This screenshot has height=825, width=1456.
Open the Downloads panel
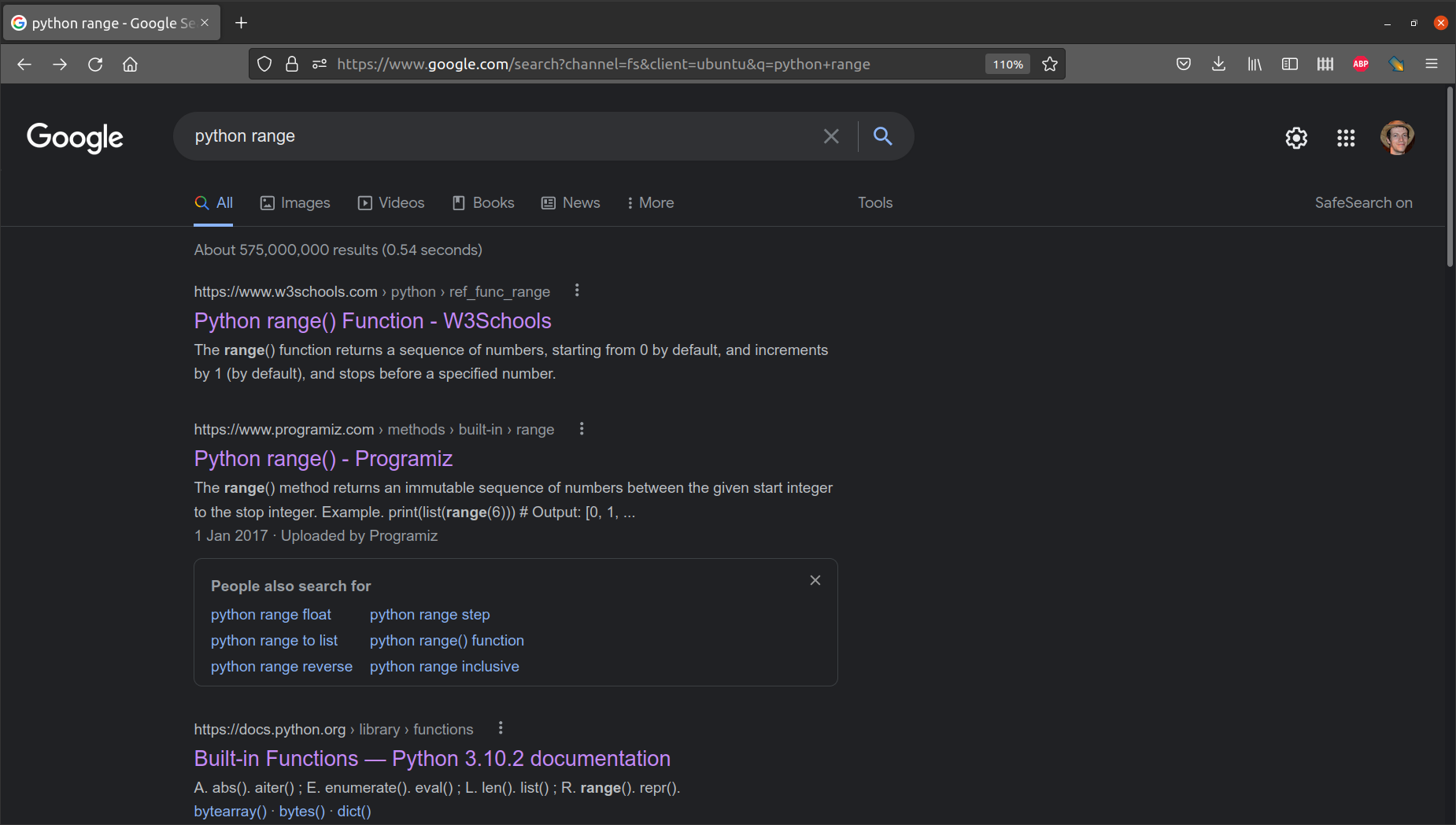coord(1219,65)
